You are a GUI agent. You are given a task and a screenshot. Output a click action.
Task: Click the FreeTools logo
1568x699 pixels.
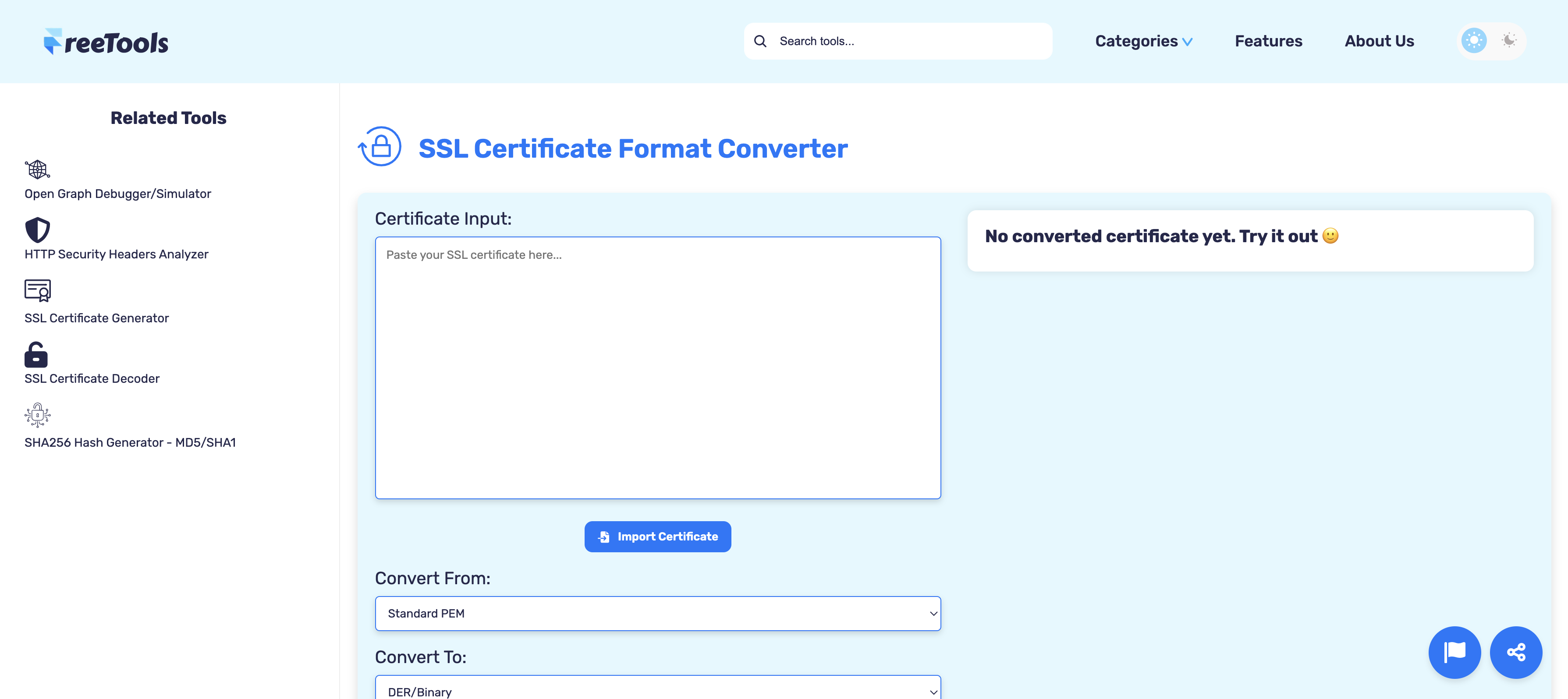pyautogui.click(x=106, y=40)
